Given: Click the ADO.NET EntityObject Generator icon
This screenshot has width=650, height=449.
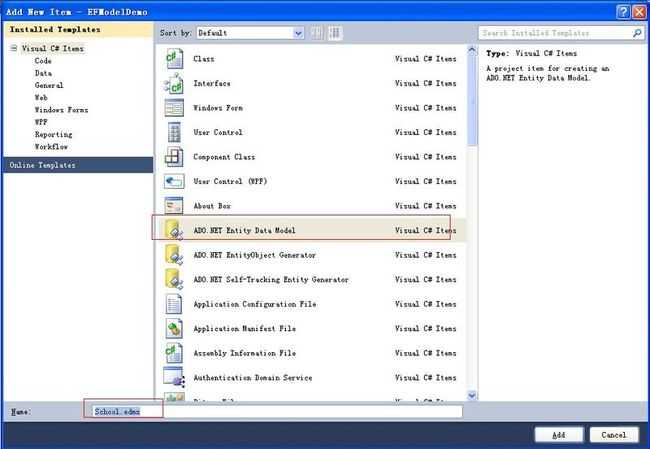Looking at the screenshot, I should pos(174,255).
